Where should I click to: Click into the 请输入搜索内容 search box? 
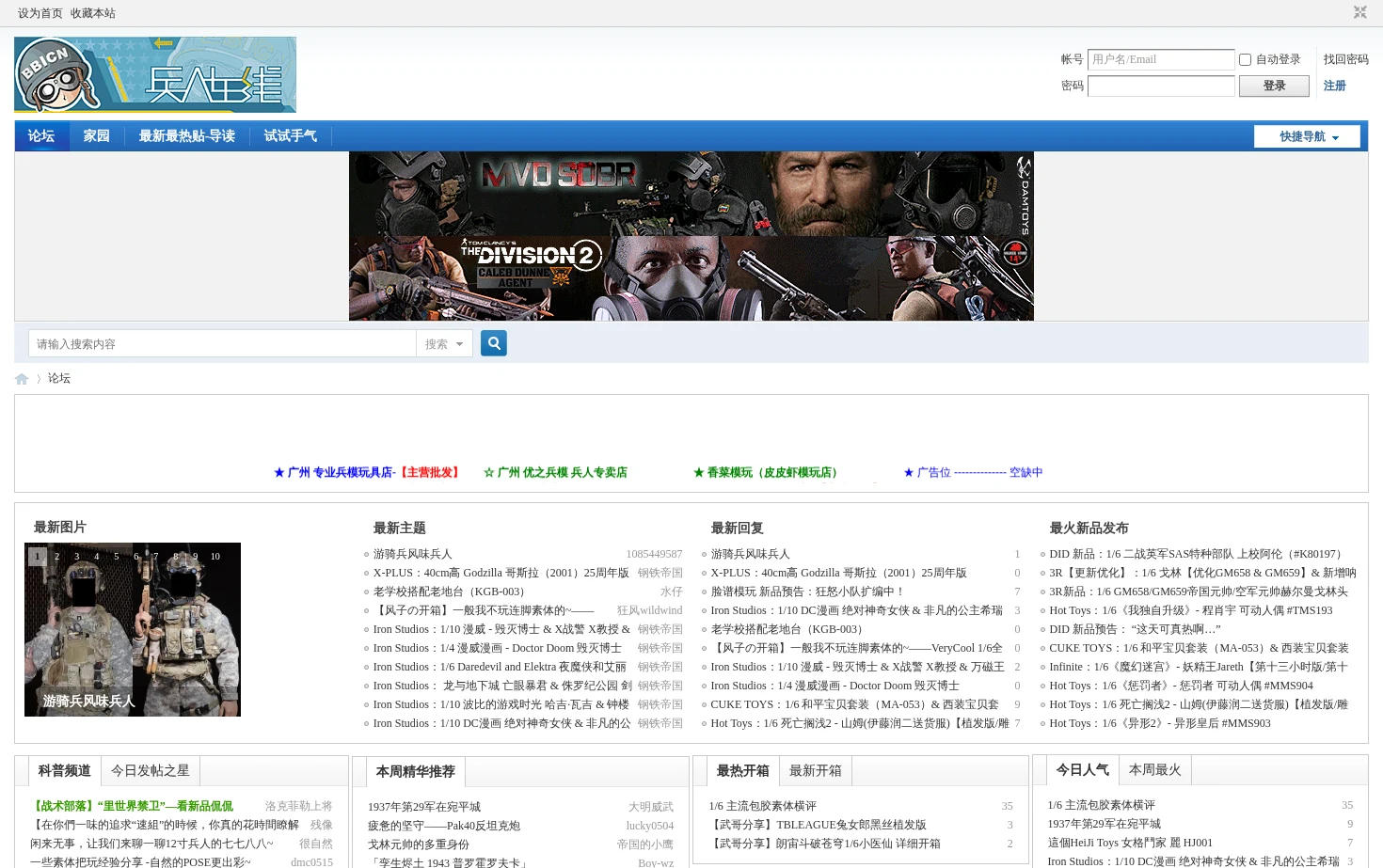coord(223,344)
